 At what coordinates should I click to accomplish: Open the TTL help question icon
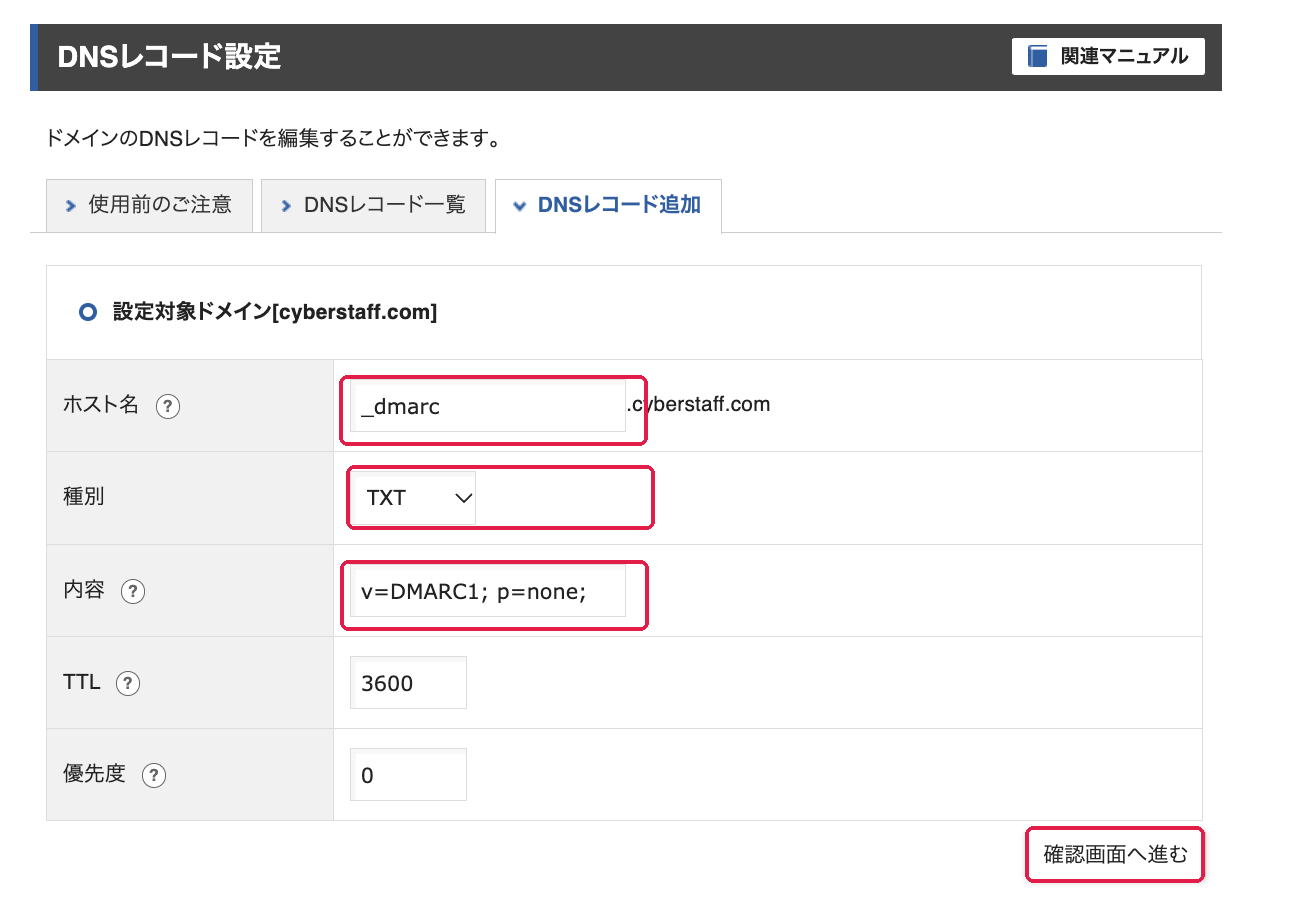pos(128,684)
